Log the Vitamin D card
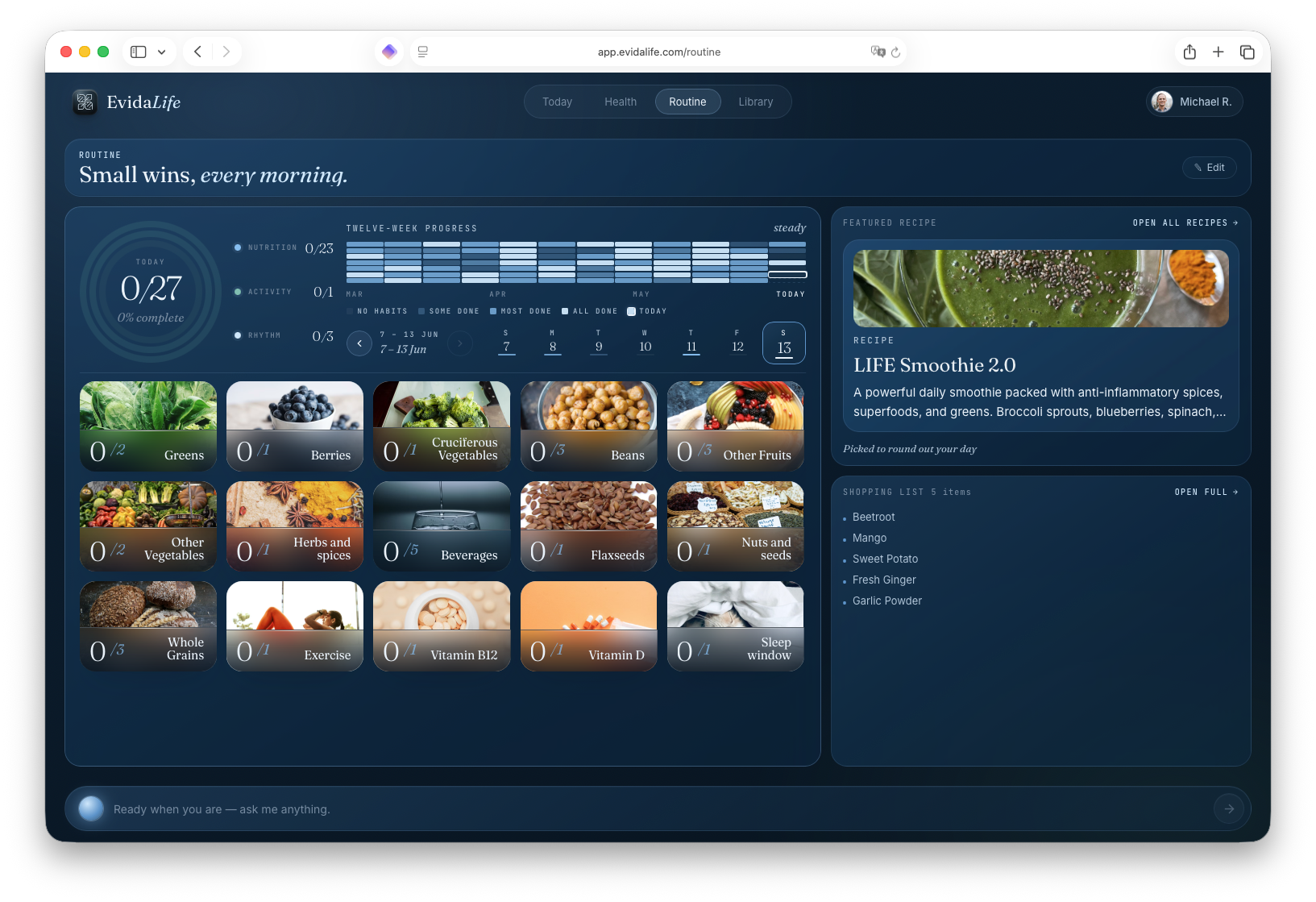Image resolution: width=1316 pixels, height=902 pixels. click(589, 626)
